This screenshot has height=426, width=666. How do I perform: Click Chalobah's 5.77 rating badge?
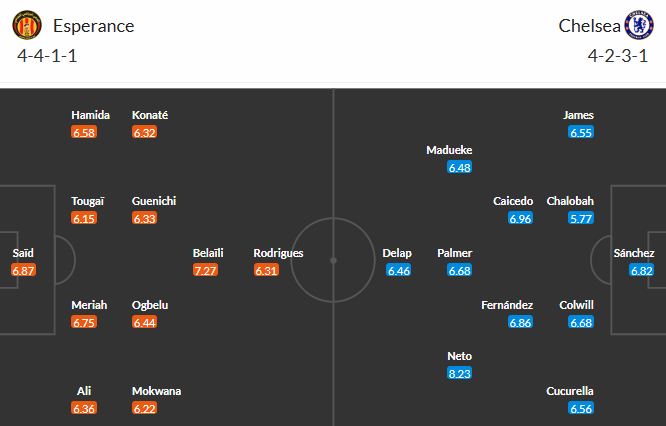581,218
